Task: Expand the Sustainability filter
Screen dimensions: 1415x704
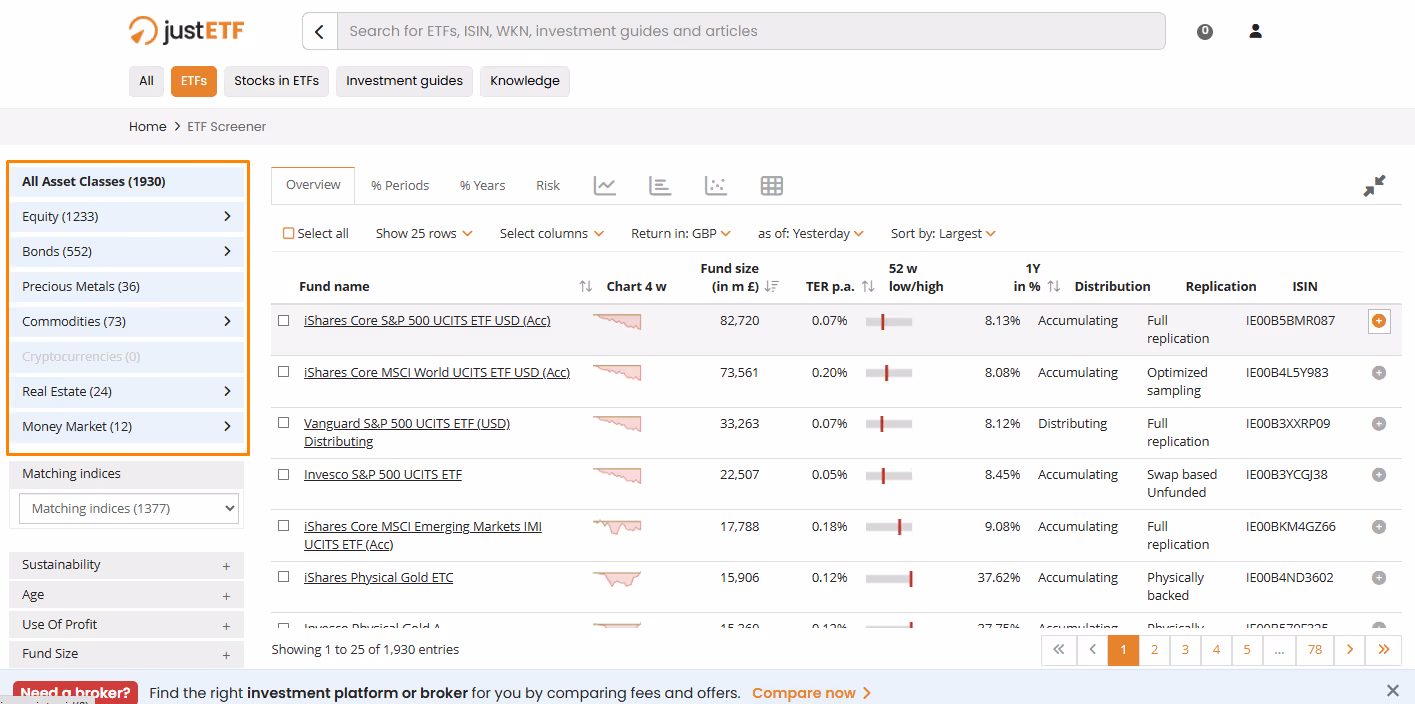Action: [126, 565]
